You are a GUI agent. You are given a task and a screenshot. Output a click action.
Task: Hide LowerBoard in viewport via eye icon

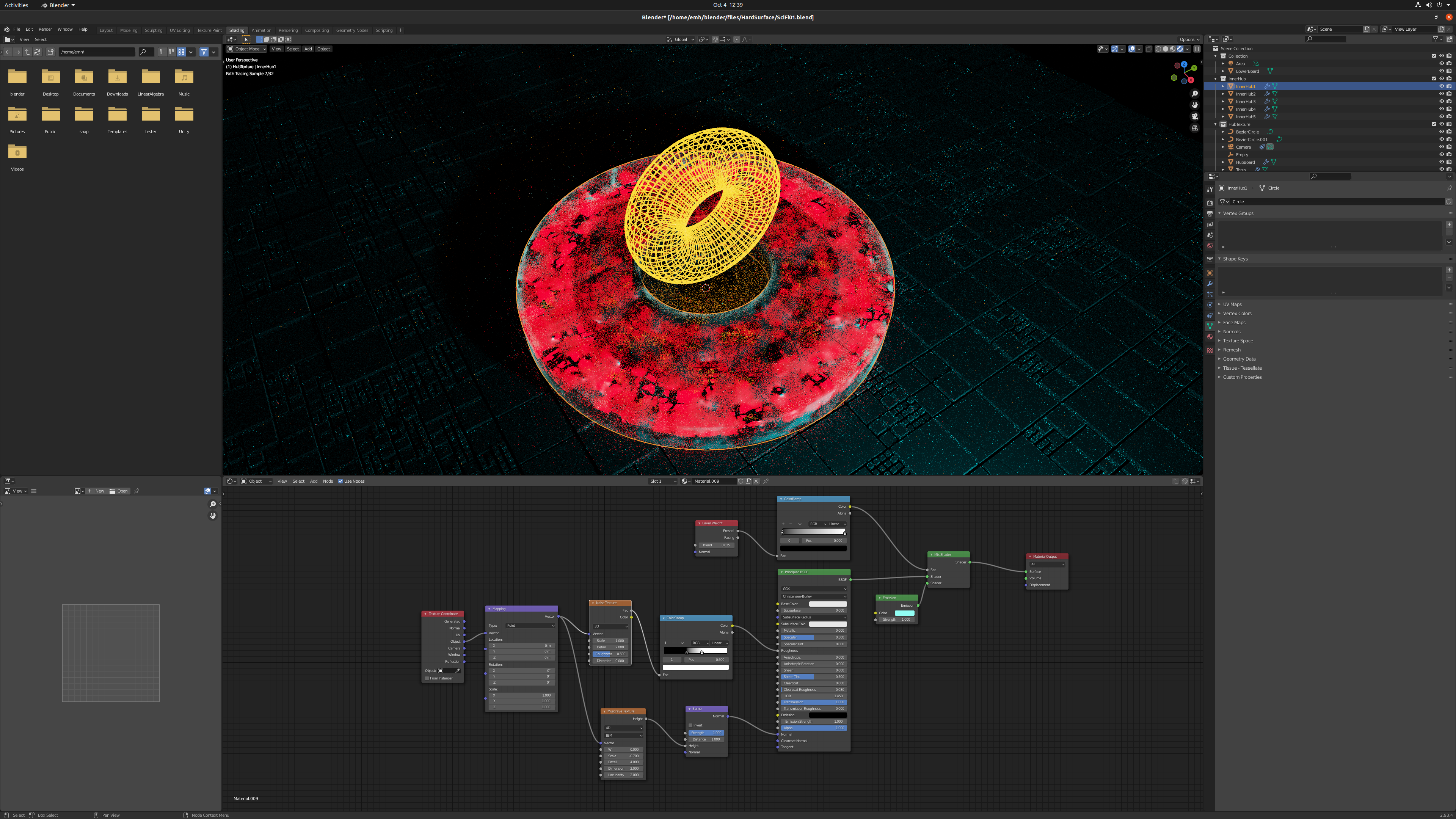tap(1441, 71)
